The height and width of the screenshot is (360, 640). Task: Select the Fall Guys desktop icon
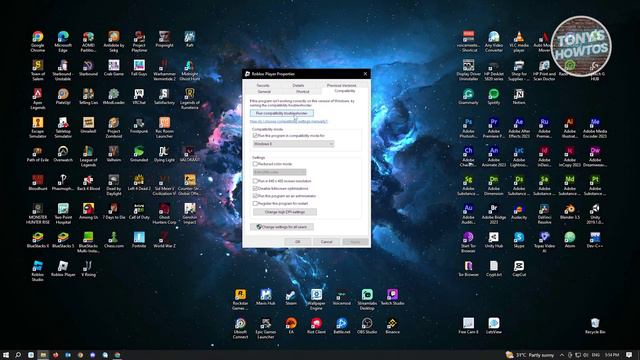tap(139, 69)
